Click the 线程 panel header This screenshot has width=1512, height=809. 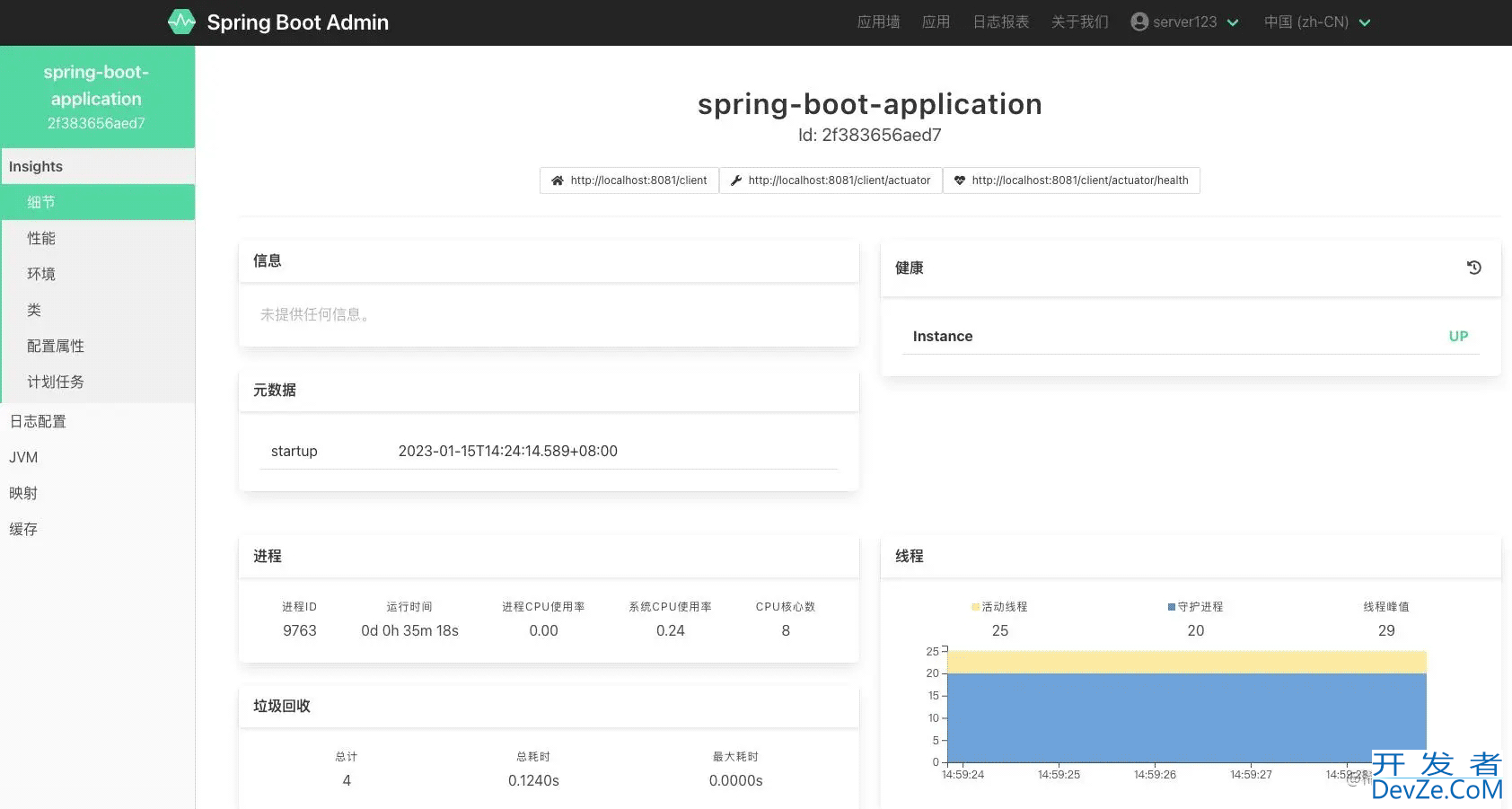tap(1191, 557)
